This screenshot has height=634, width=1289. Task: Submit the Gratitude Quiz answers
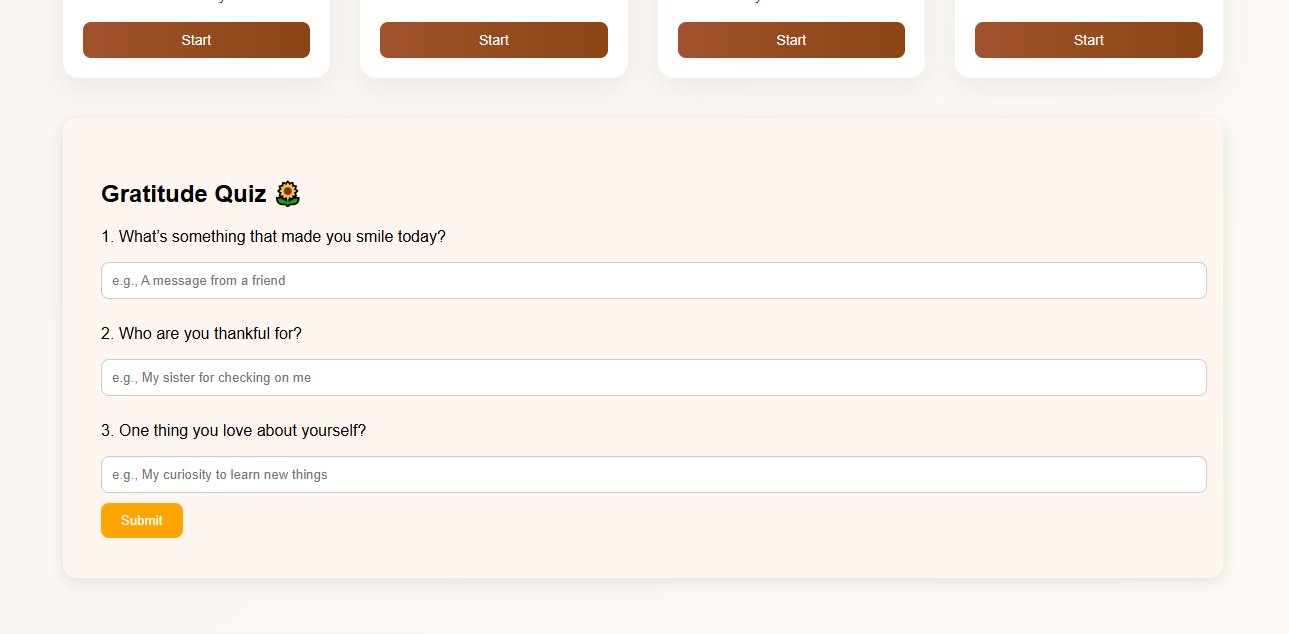tap(142, 520)
